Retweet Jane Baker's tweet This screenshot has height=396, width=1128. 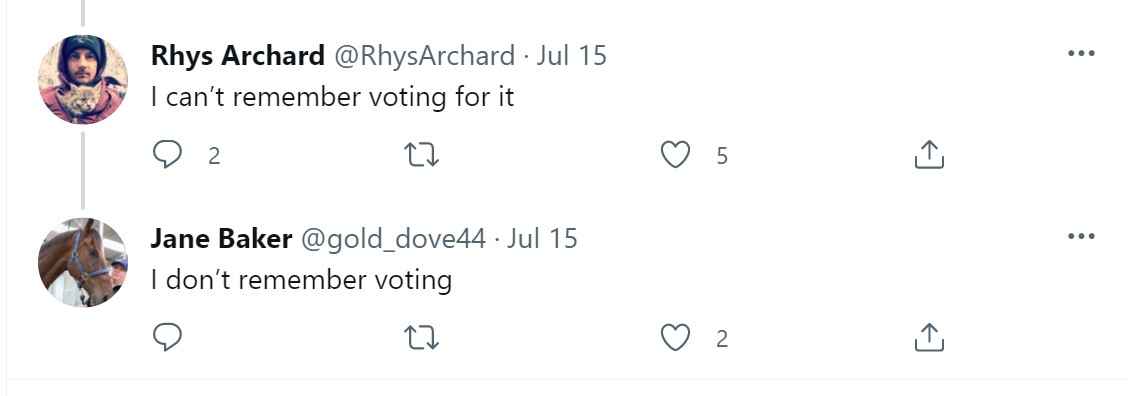click(x=422, y=337)
